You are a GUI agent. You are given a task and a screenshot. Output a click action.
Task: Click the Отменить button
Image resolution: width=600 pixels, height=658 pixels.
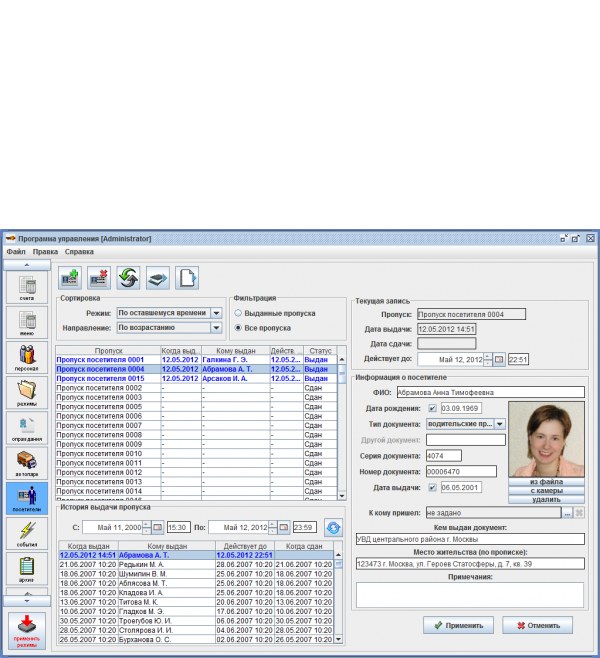click(x=537, y=625)
